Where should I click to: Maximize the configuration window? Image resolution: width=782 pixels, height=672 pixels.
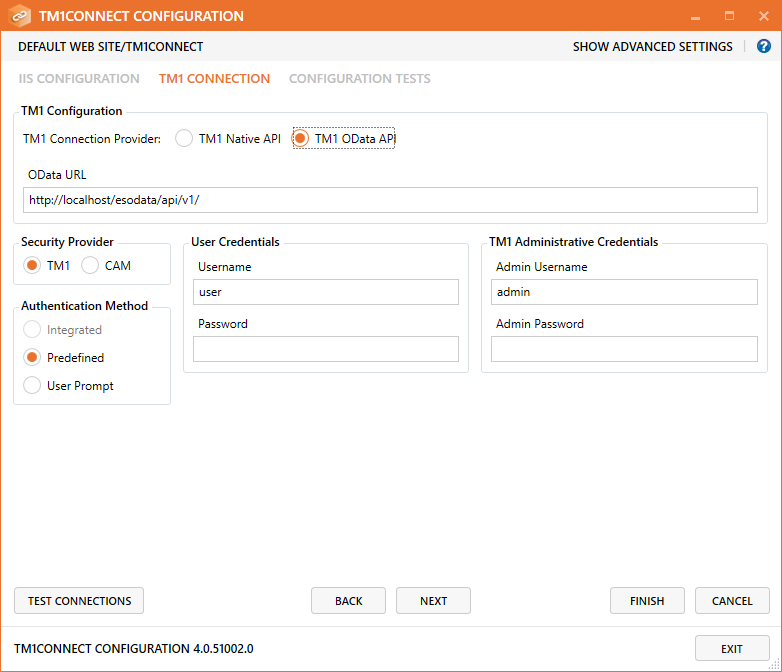tap(730, 16)
